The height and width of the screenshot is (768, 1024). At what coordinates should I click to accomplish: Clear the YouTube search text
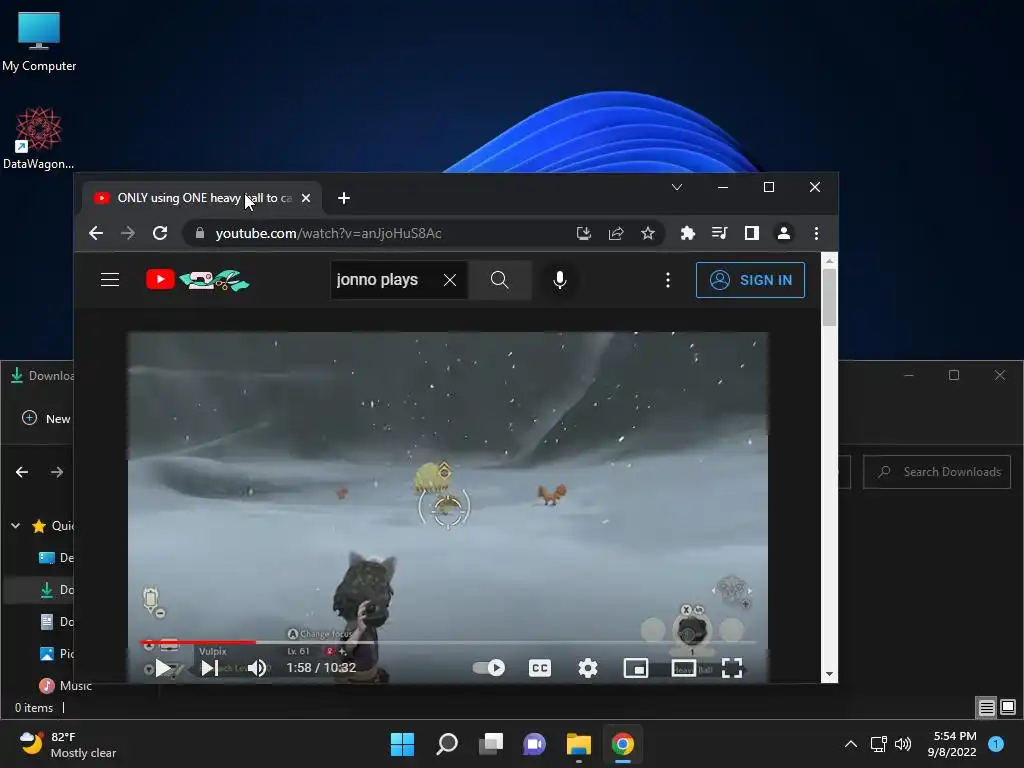(x=450, y=280)
